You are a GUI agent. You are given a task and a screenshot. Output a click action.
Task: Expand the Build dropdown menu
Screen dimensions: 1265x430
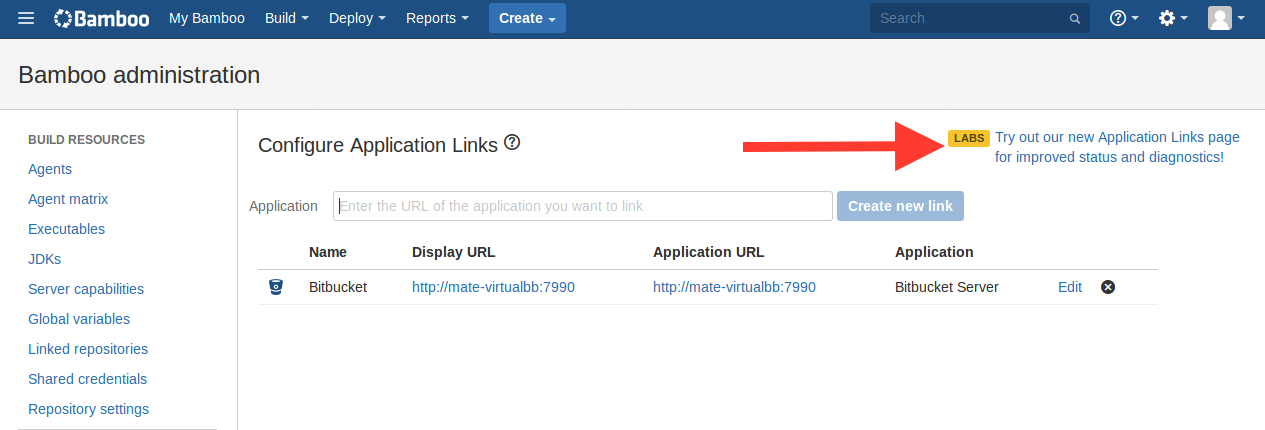point(287,18)
